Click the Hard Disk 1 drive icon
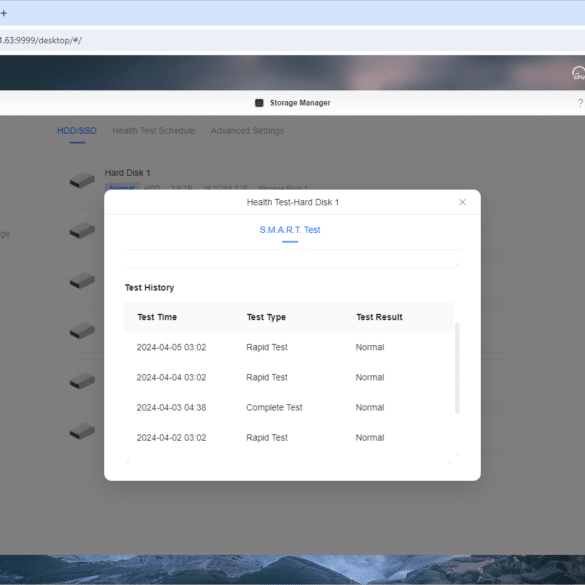 (x=82, y=180)
